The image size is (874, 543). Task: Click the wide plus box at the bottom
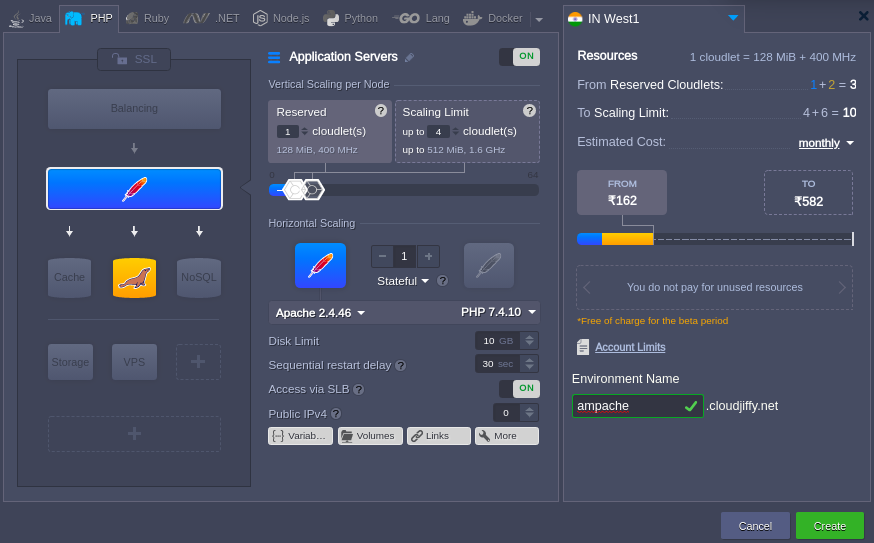tap(134, 434)
